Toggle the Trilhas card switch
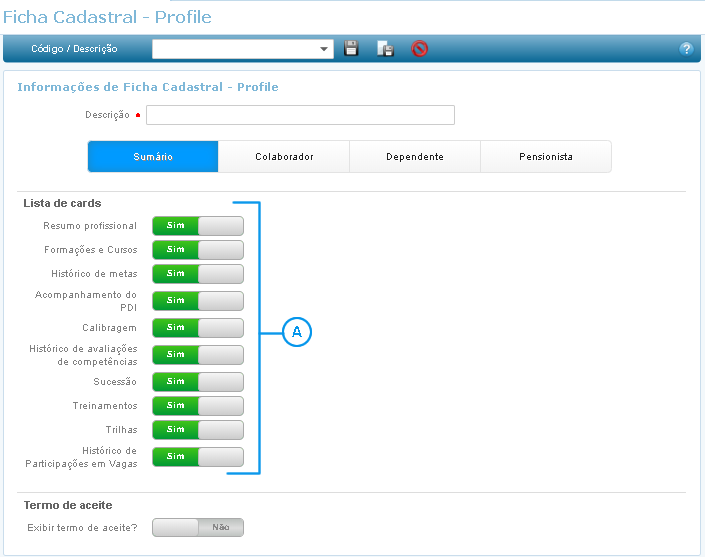Viewport: 705px width, 557px height. pyautogui.click(x=198, y=429)
